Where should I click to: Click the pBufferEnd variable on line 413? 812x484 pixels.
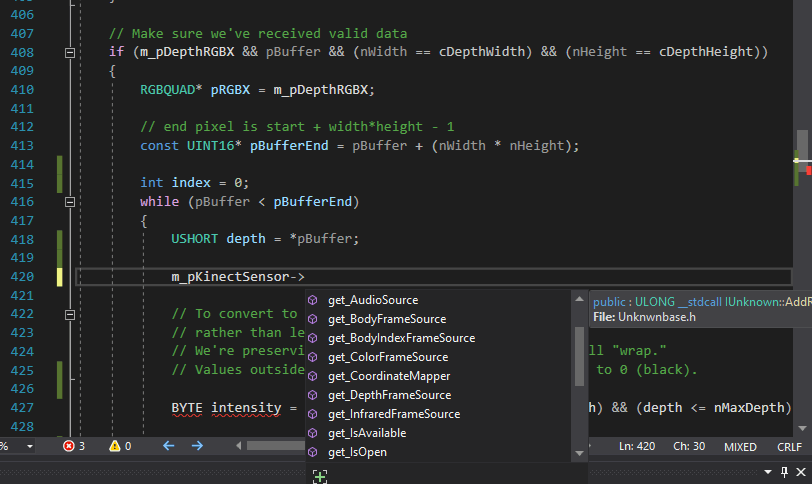(289, 146)
